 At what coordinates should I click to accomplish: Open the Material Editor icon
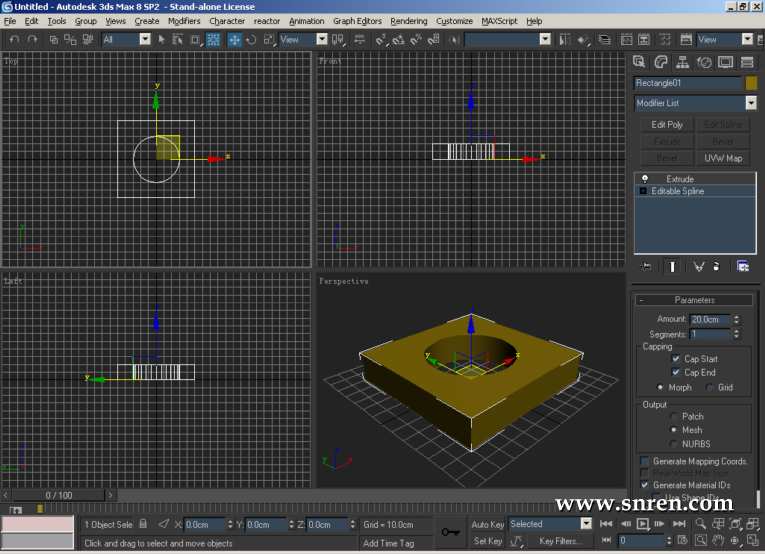click(664, 40)
